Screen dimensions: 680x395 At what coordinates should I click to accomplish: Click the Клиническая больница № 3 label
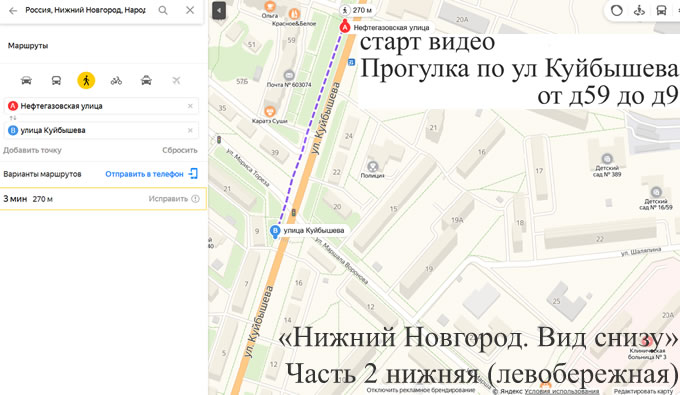647,354
